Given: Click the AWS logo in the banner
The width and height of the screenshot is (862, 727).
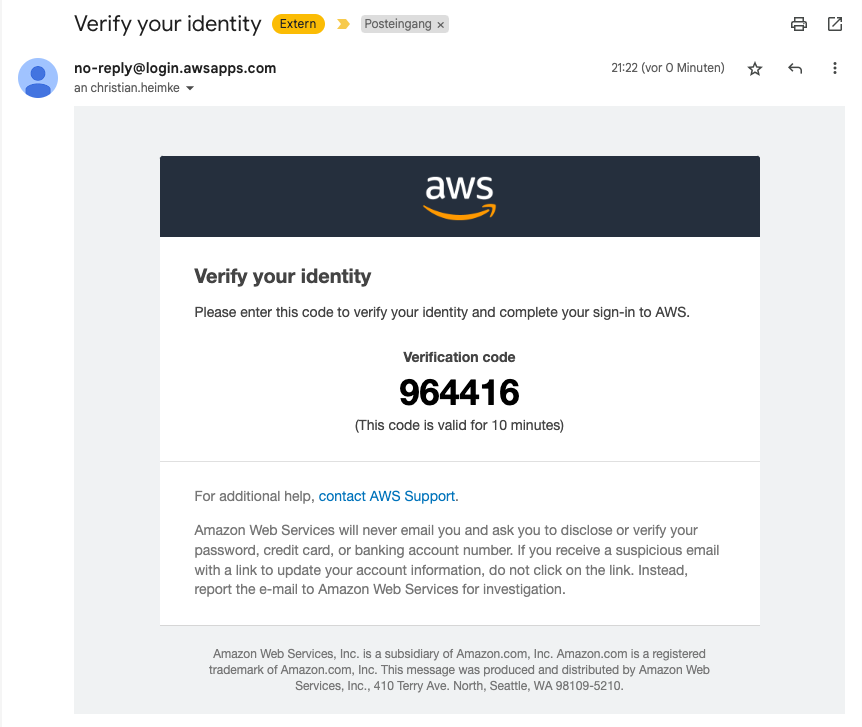Looking at the screenshot, I should coord(459,196).
